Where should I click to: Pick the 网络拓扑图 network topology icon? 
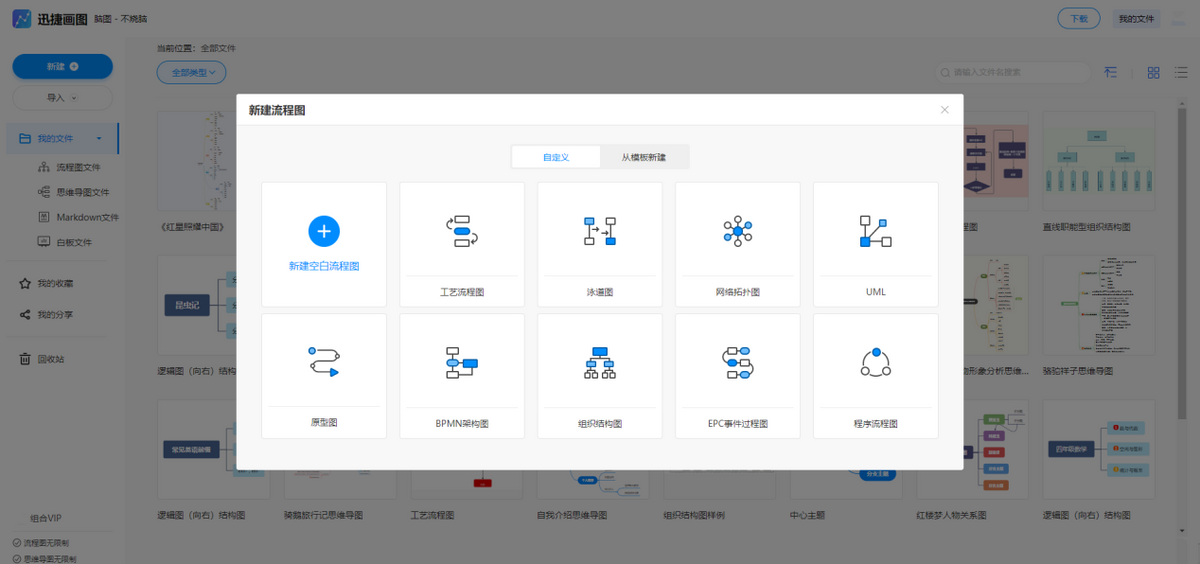737,231
